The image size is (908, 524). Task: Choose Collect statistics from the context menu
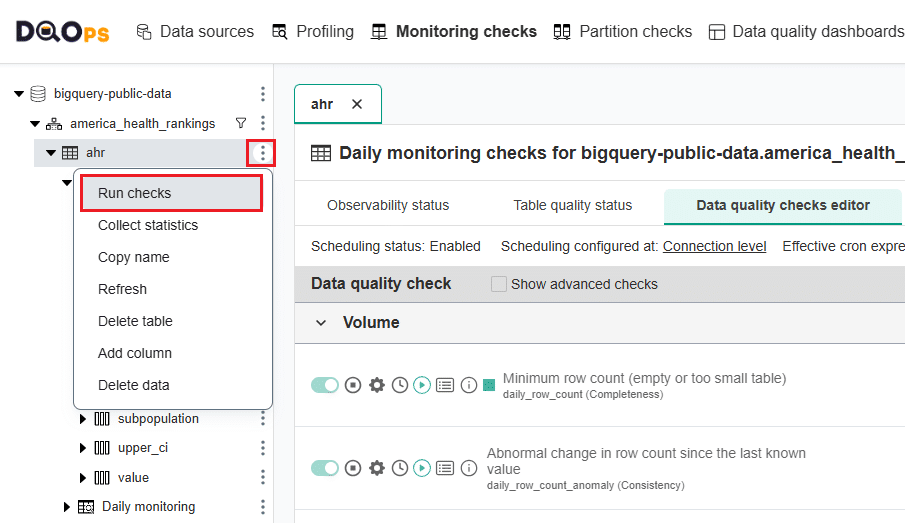click(x=148, y=225)
